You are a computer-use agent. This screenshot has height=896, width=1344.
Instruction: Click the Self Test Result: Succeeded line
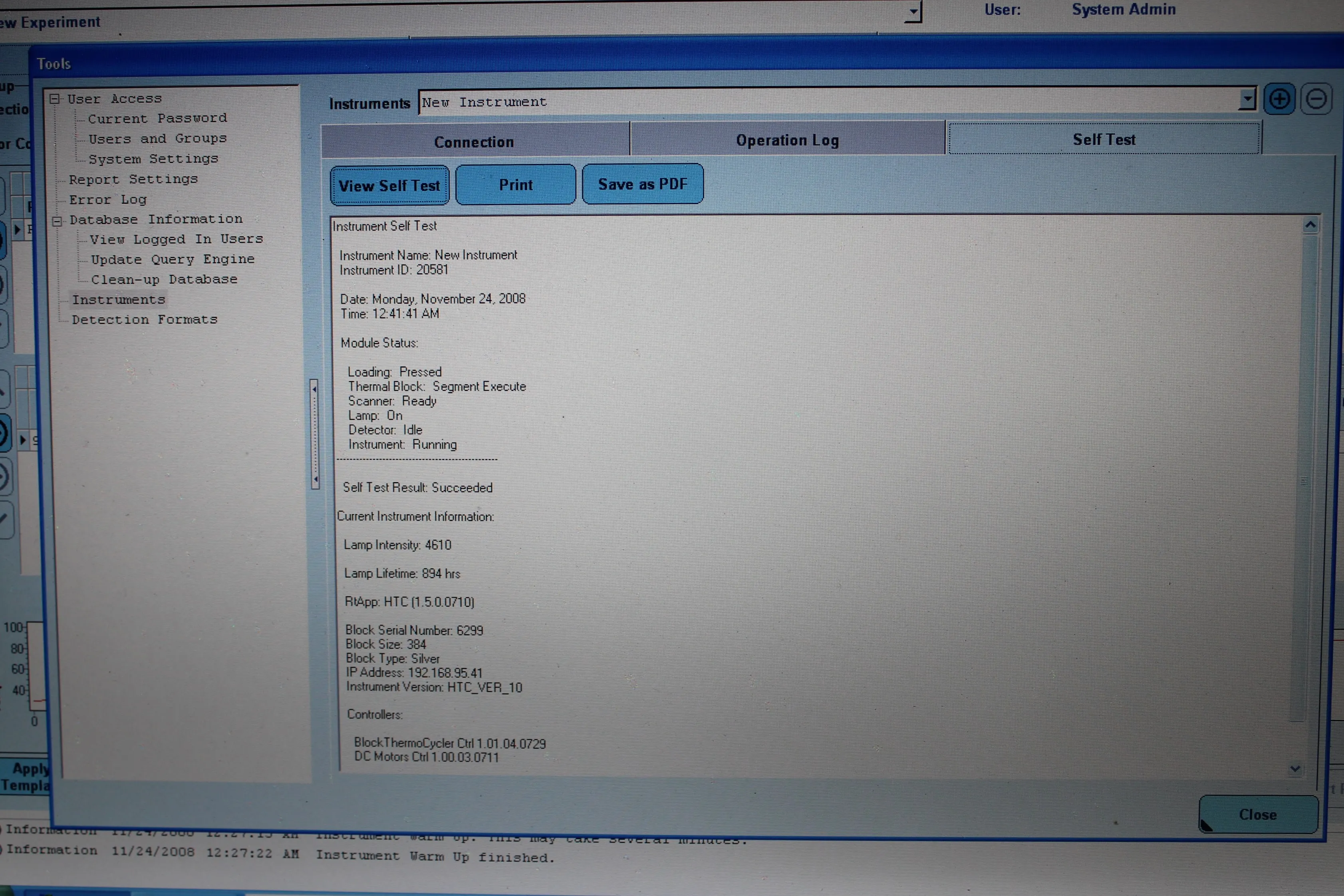417,487
